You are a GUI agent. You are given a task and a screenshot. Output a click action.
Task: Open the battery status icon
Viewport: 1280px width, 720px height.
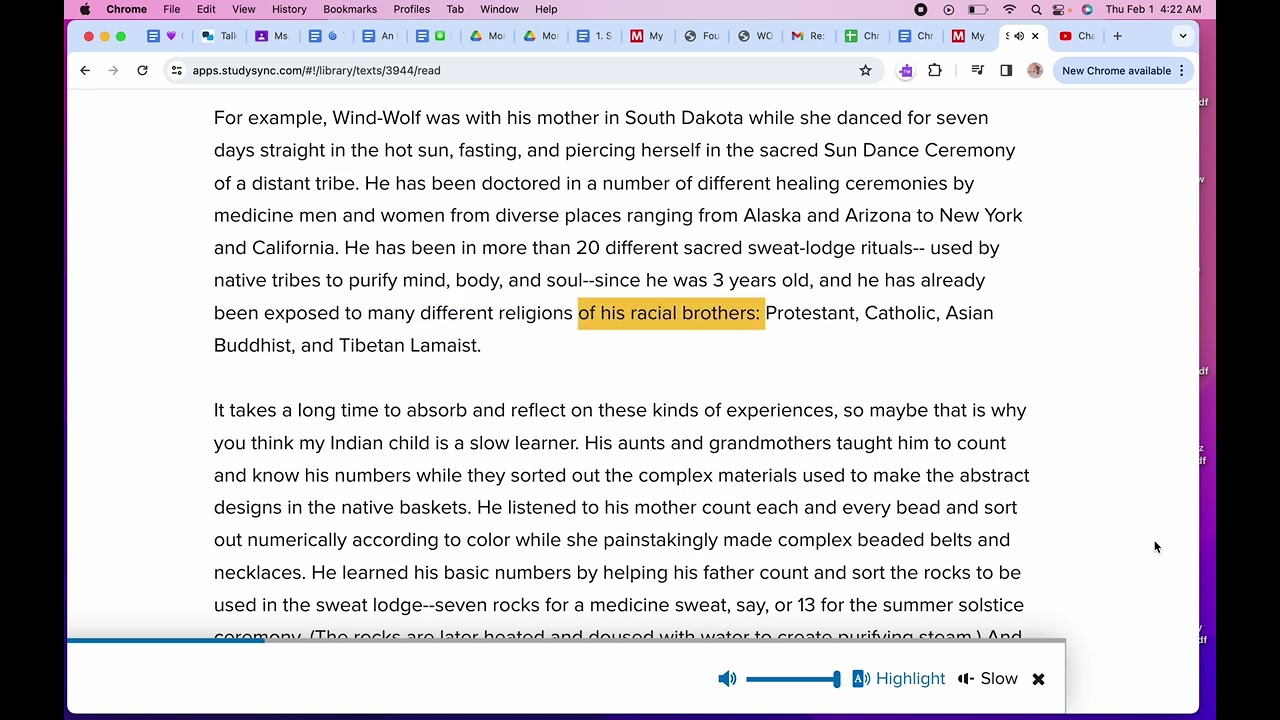pyautogui.click(x=979, y=9)
